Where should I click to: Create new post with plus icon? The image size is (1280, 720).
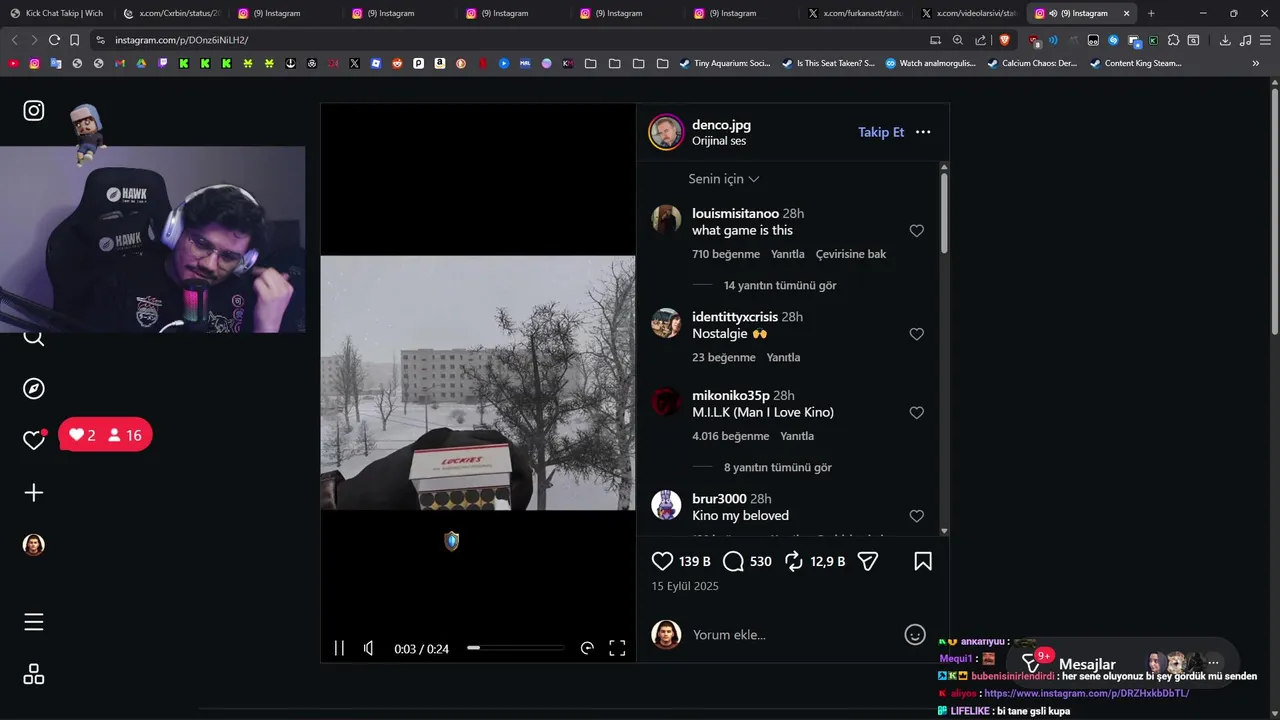[x=34, y=492]
